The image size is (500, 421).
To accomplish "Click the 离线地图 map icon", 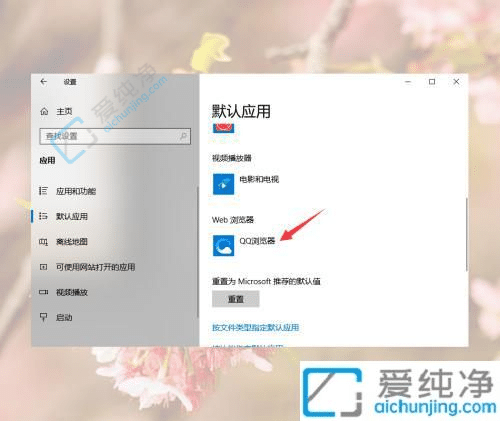I will (43, 242).
